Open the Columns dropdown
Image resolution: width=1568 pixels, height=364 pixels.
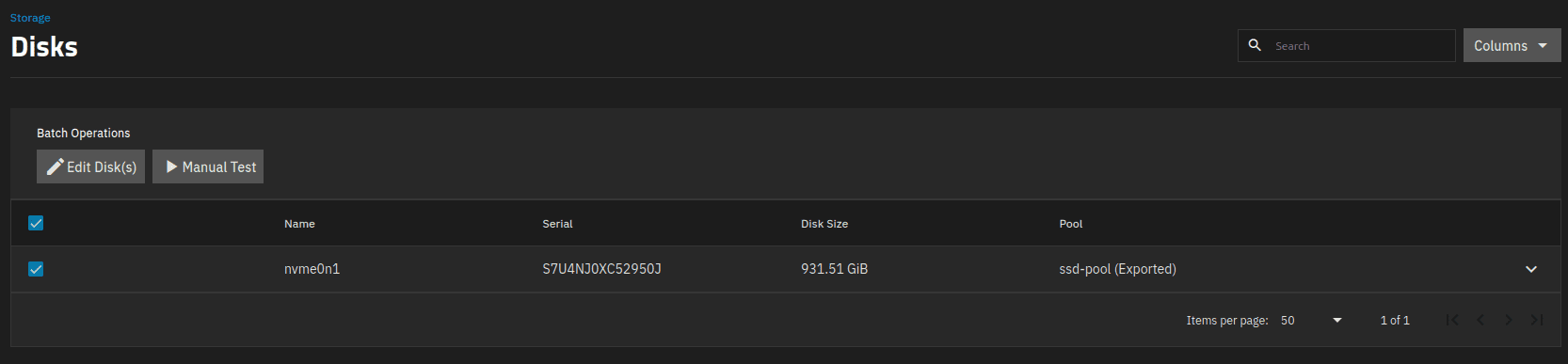click(1512, 45)
